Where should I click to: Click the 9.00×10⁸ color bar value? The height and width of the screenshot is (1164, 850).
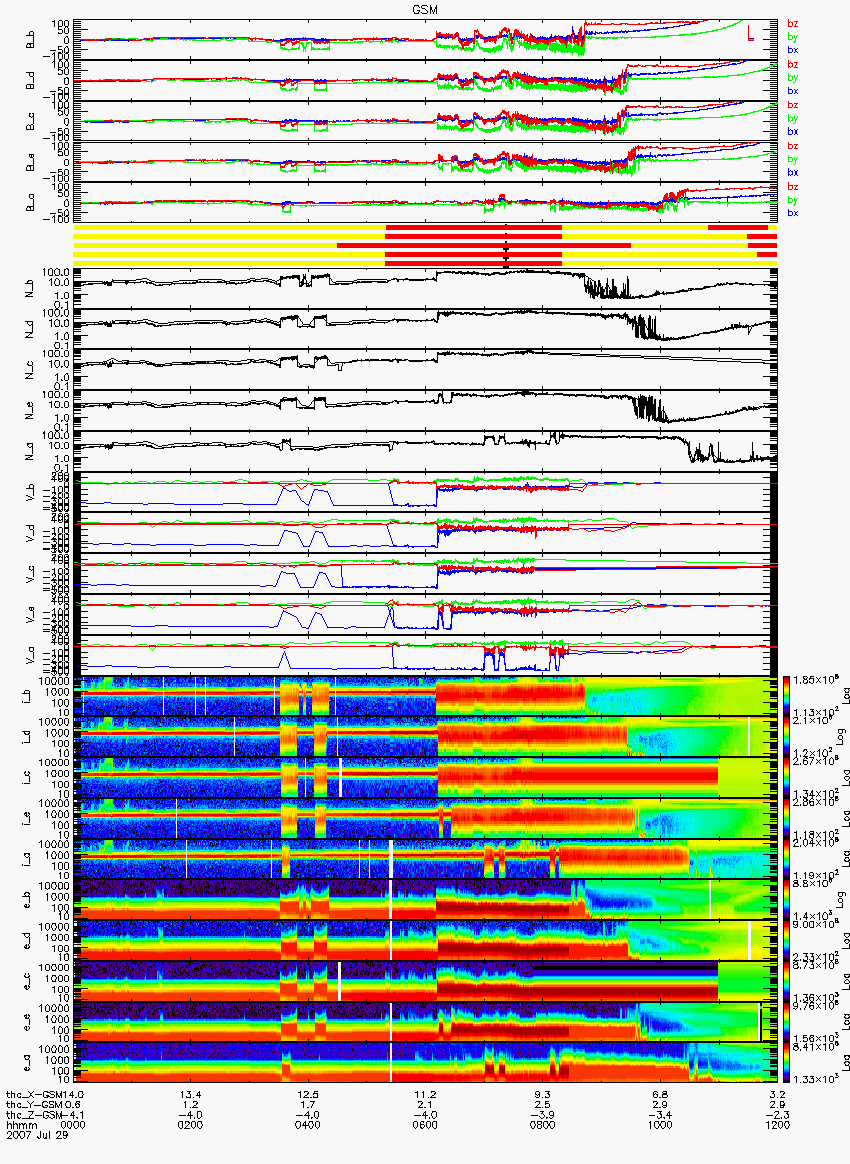pos(814,925)
